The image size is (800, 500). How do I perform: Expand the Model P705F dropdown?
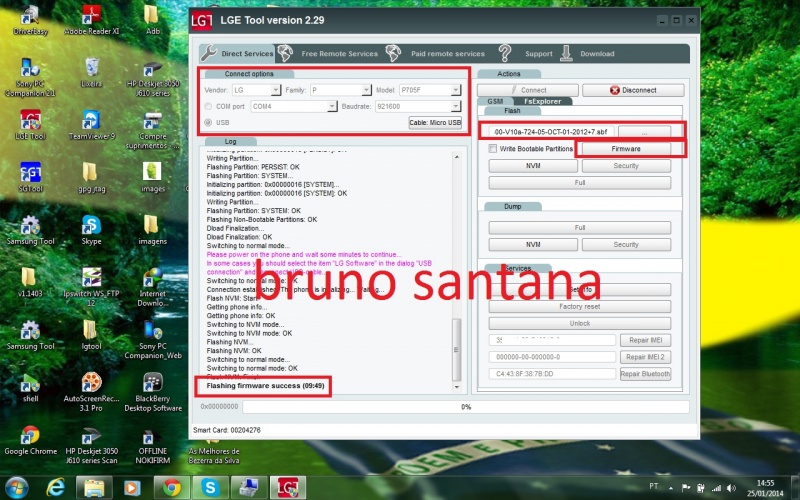point(456,90)
